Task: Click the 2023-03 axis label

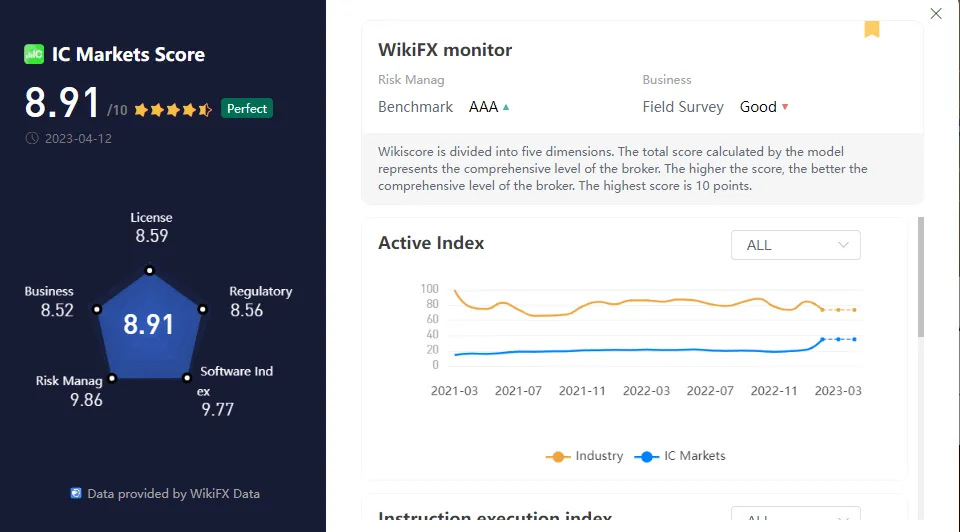Action: coord(838,391)
